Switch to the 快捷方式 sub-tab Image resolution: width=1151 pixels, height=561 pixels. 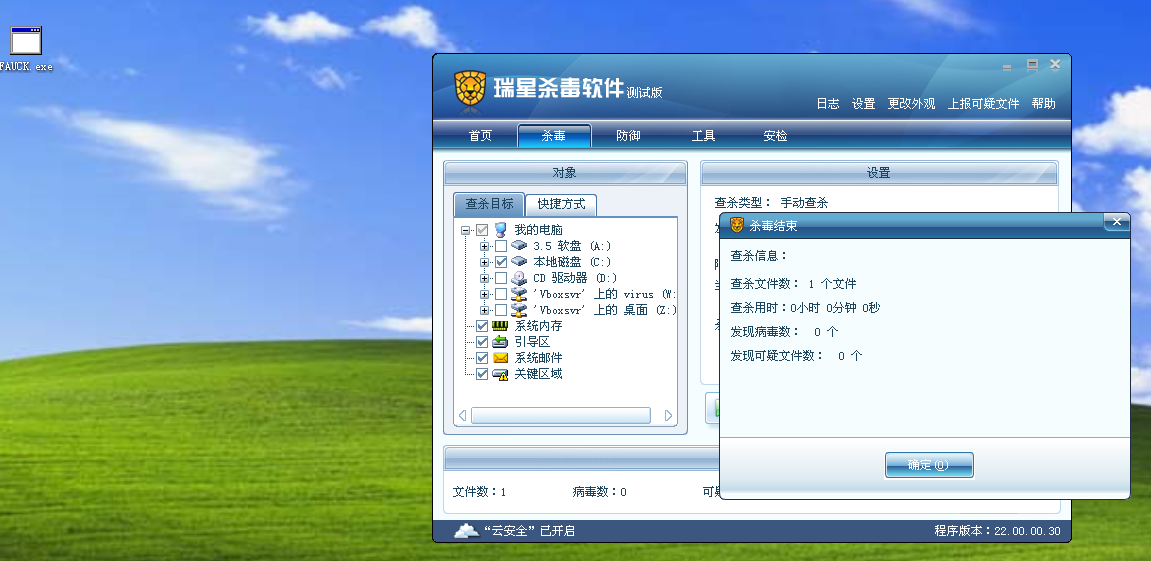click(x=561, y=205)
